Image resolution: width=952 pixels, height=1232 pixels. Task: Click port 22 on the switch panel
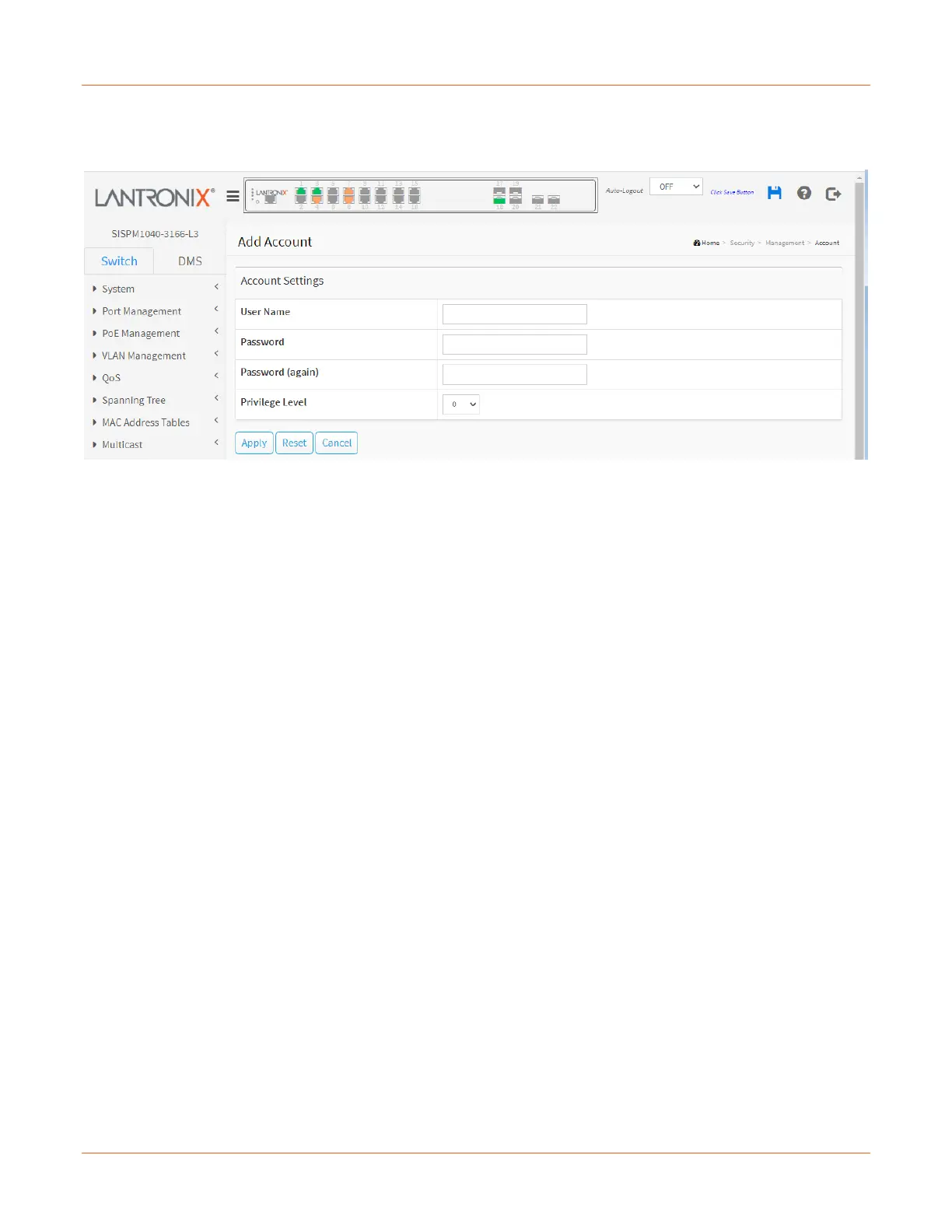pyautogui.click(x=554, y=200)
